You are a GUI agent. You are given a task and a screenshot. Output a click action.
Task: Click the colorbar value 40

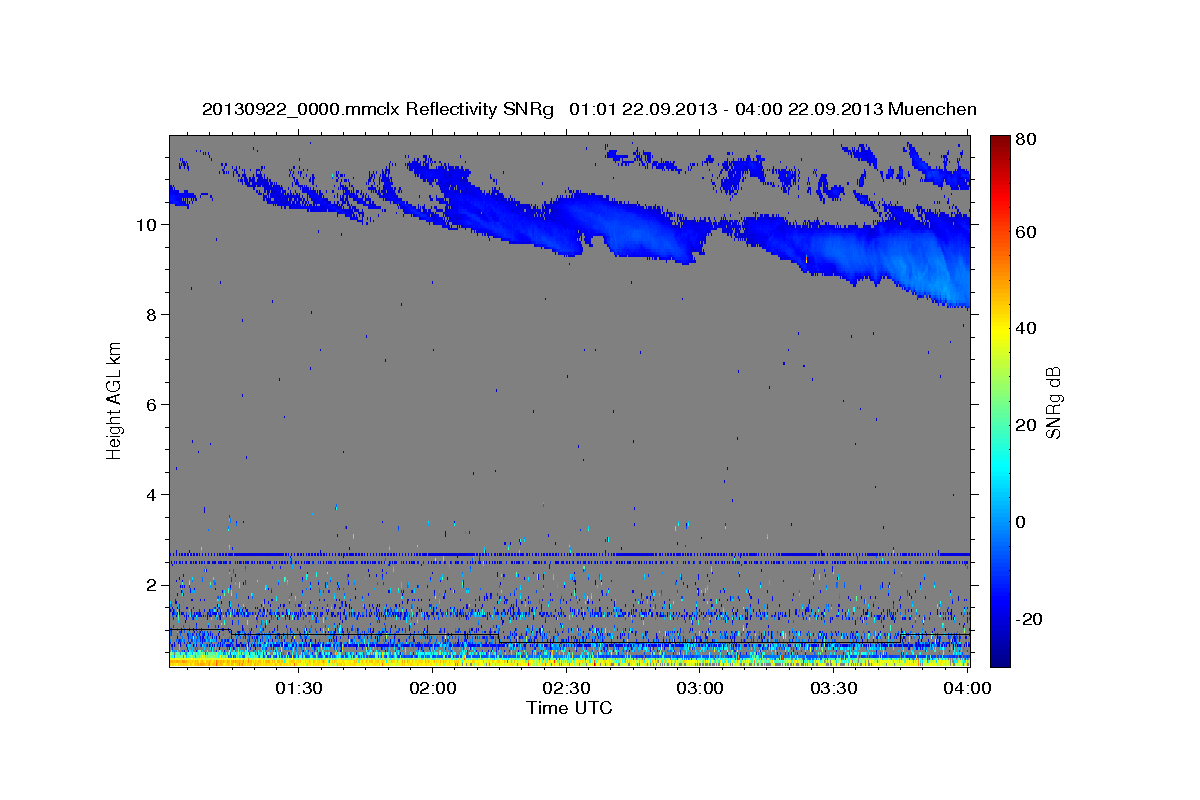(x=1028, y=328)
